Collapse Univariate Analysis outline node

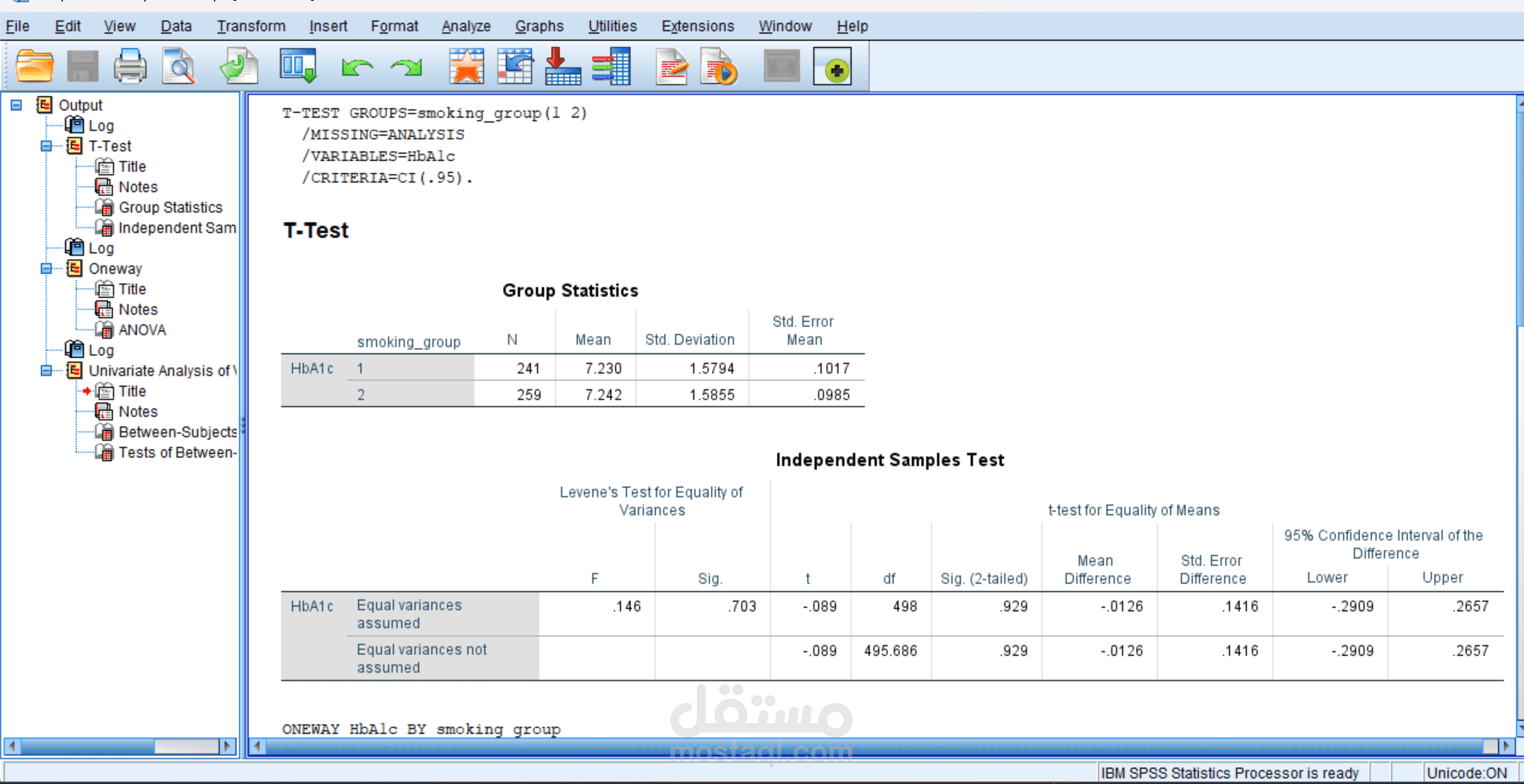point(46,371)
